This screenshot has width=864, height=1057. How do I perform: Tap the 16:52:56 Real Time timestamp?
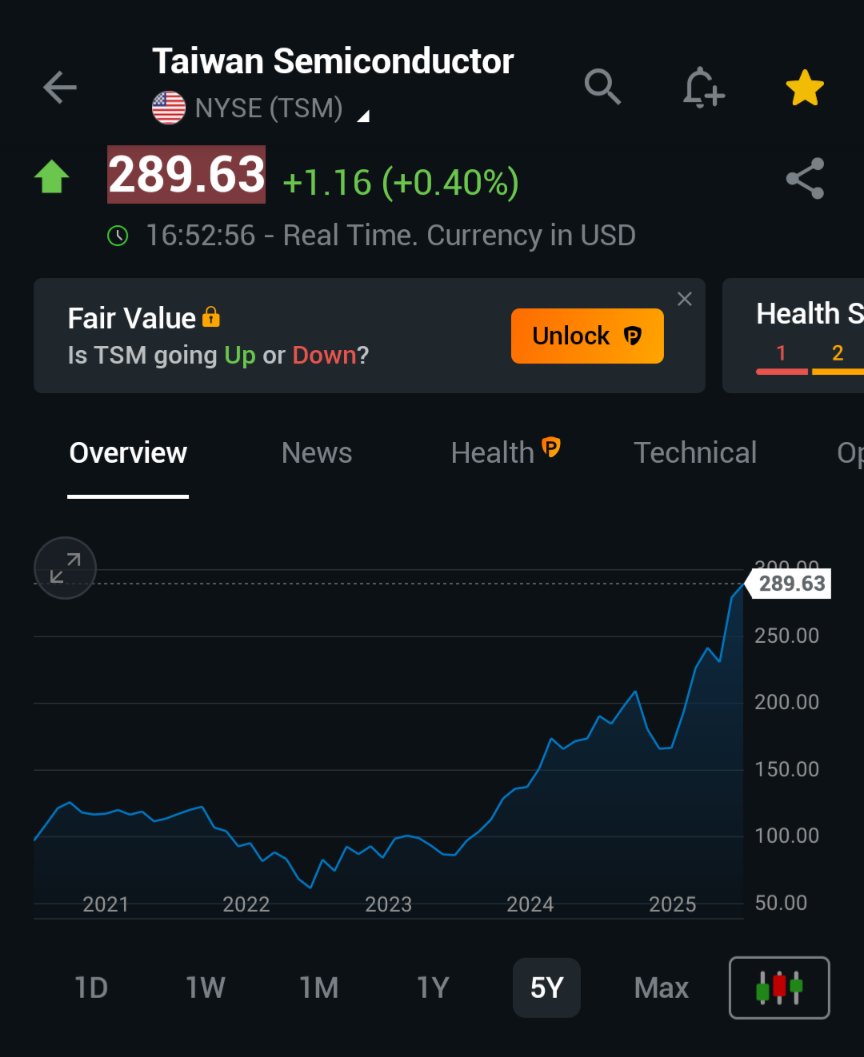[x=391, y=236]
